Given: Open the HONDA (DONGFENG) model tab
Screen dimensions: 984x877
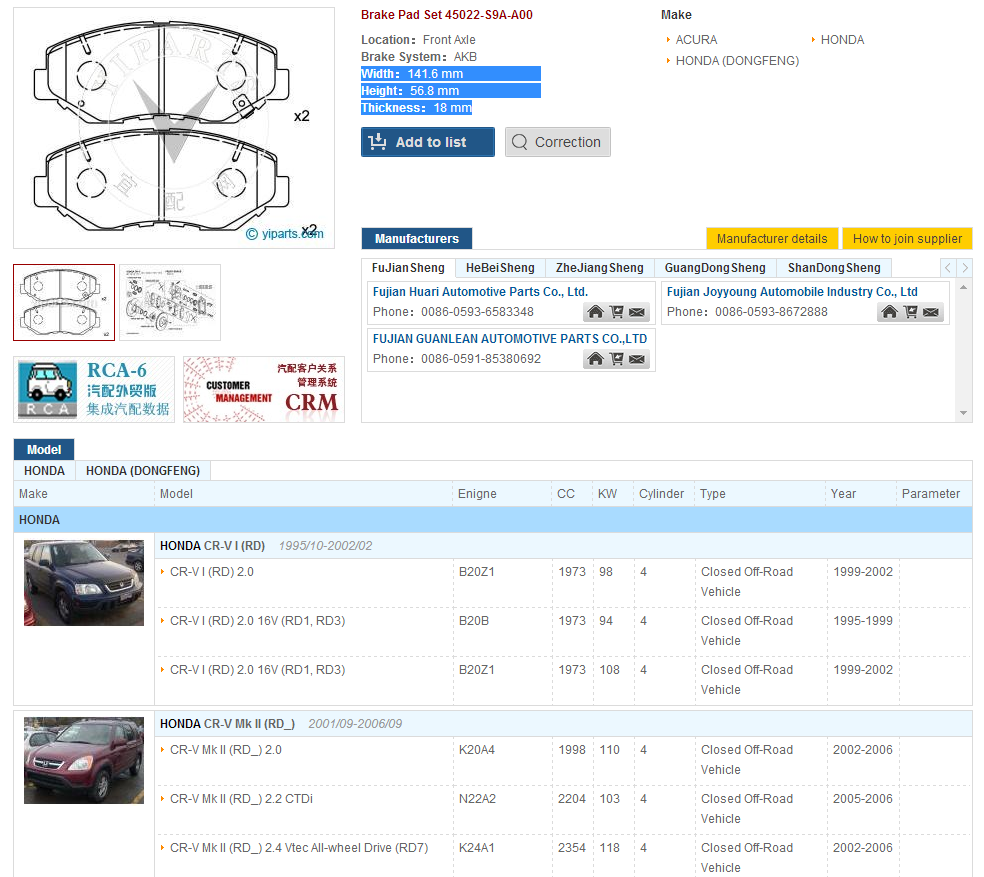Looking at the screenshot, I should pyautogui.click(x=143, y=471).
